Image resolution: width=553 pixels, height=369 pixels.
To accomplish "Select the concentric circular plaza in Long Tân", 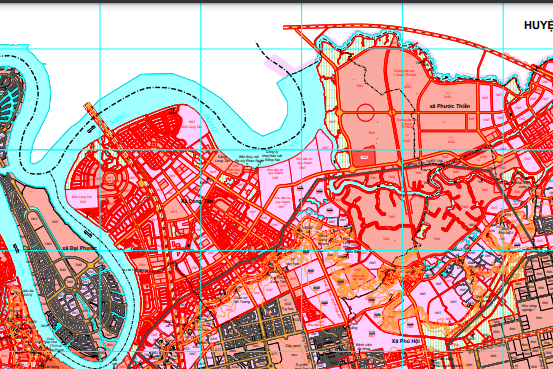I will click(x=111, y=177).
